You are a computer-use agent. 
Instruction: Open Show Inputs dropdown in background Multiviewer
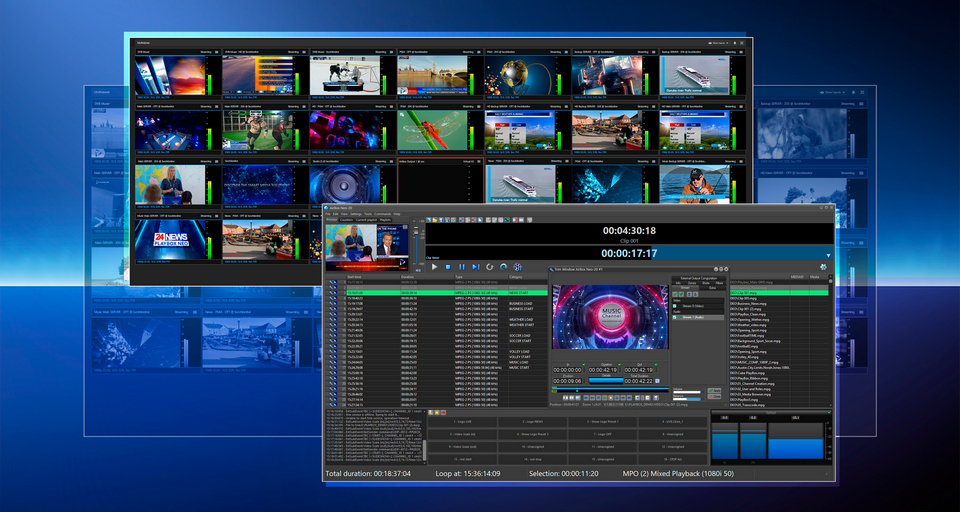(x=833, y=92)
